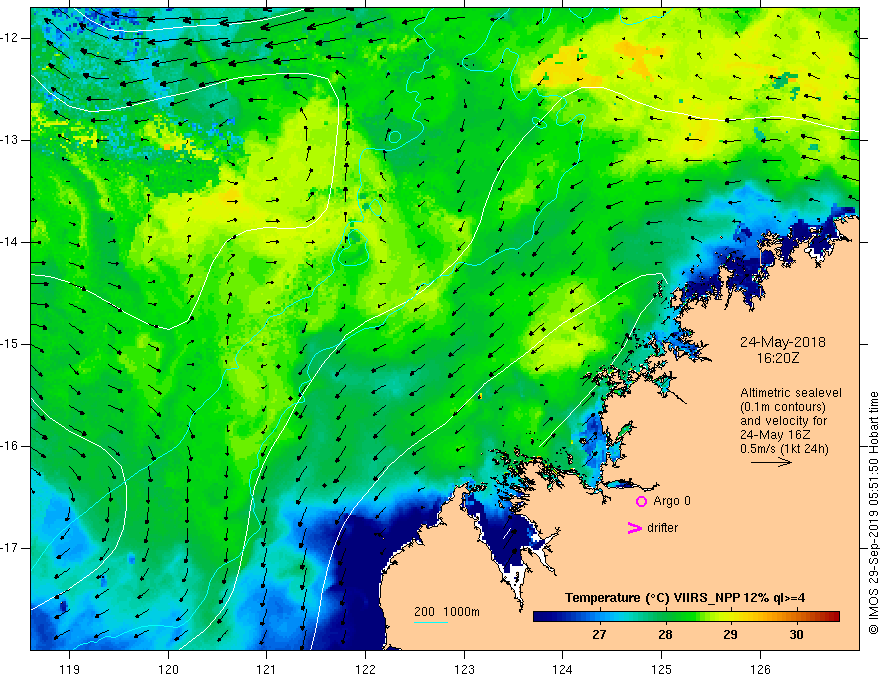Click the 'drifter' legend label
This screenshot has width=880, height=680.
click(662, 528)
